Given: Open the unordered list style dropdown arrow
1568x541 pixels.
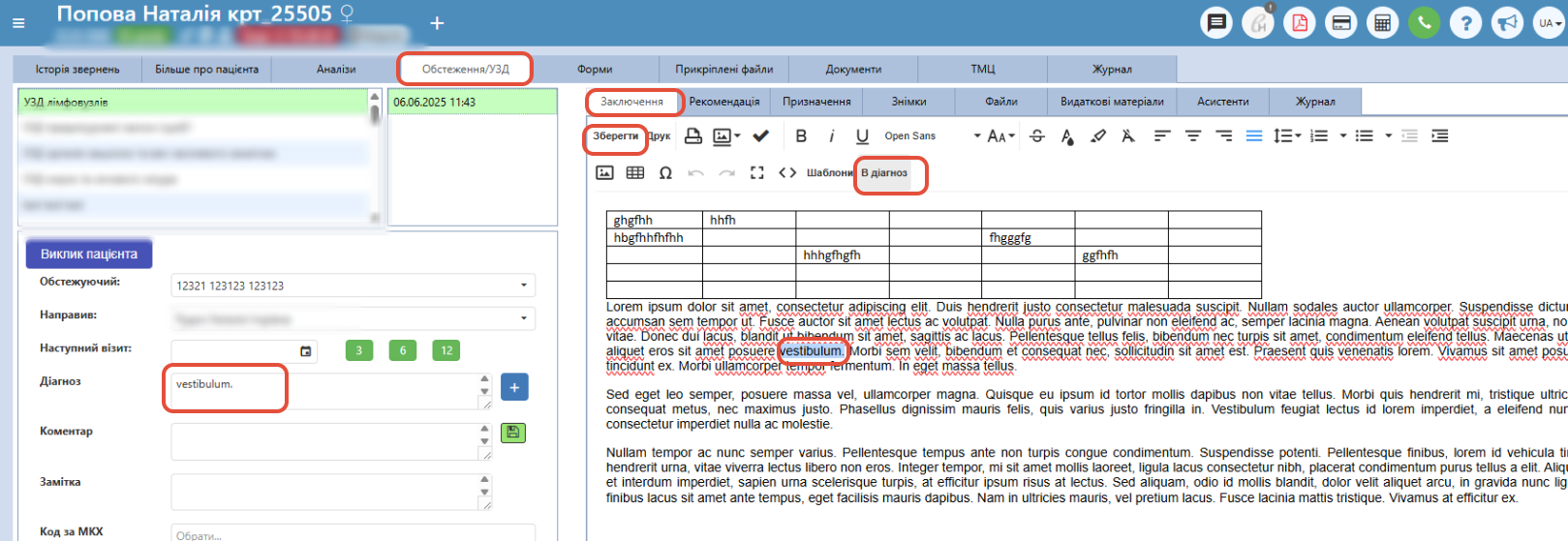Looking at the screenshot, I should coord(1389,136).
